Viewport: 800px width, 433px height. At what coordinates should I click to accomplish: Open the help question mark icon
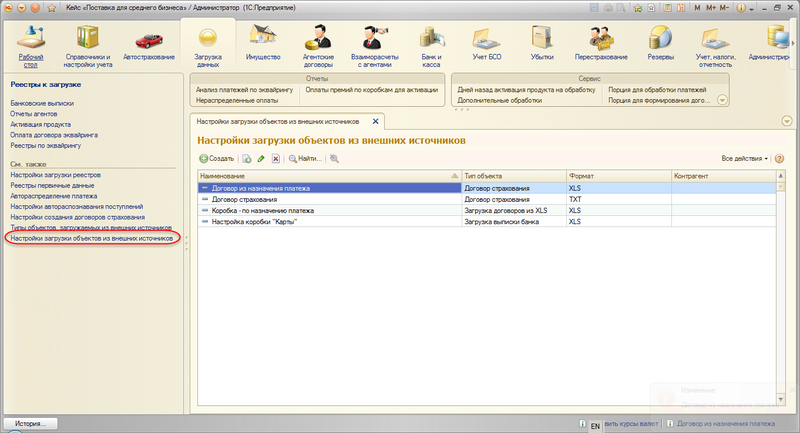pyautogui.click(x=778, y=158)
